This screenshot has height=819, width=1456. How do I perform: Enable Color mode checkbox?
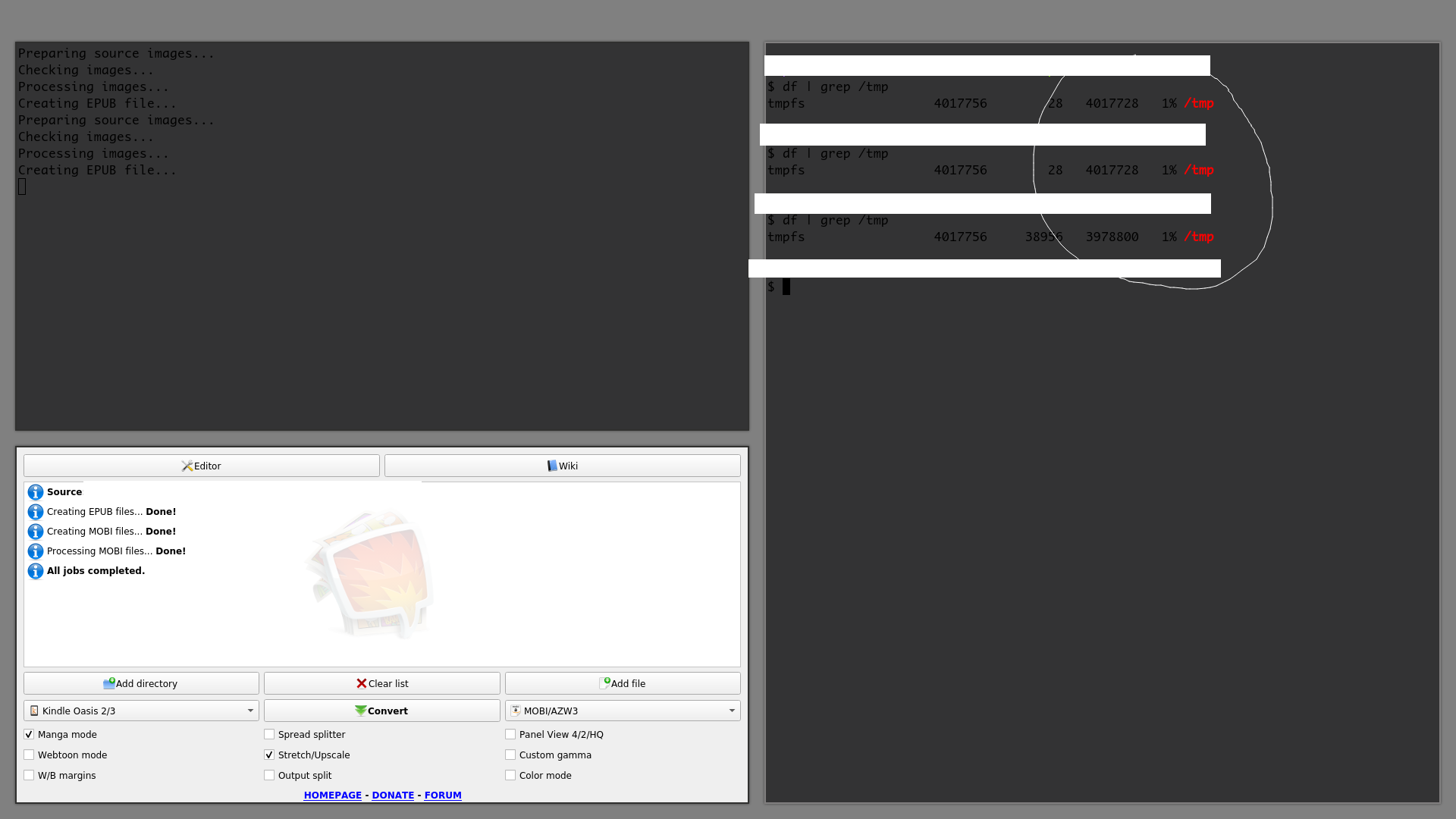510,775
